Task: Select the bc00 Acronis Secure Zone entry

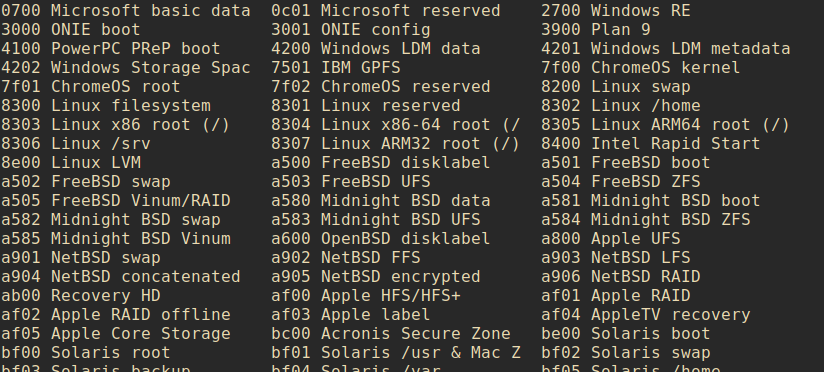Action: 390,333
